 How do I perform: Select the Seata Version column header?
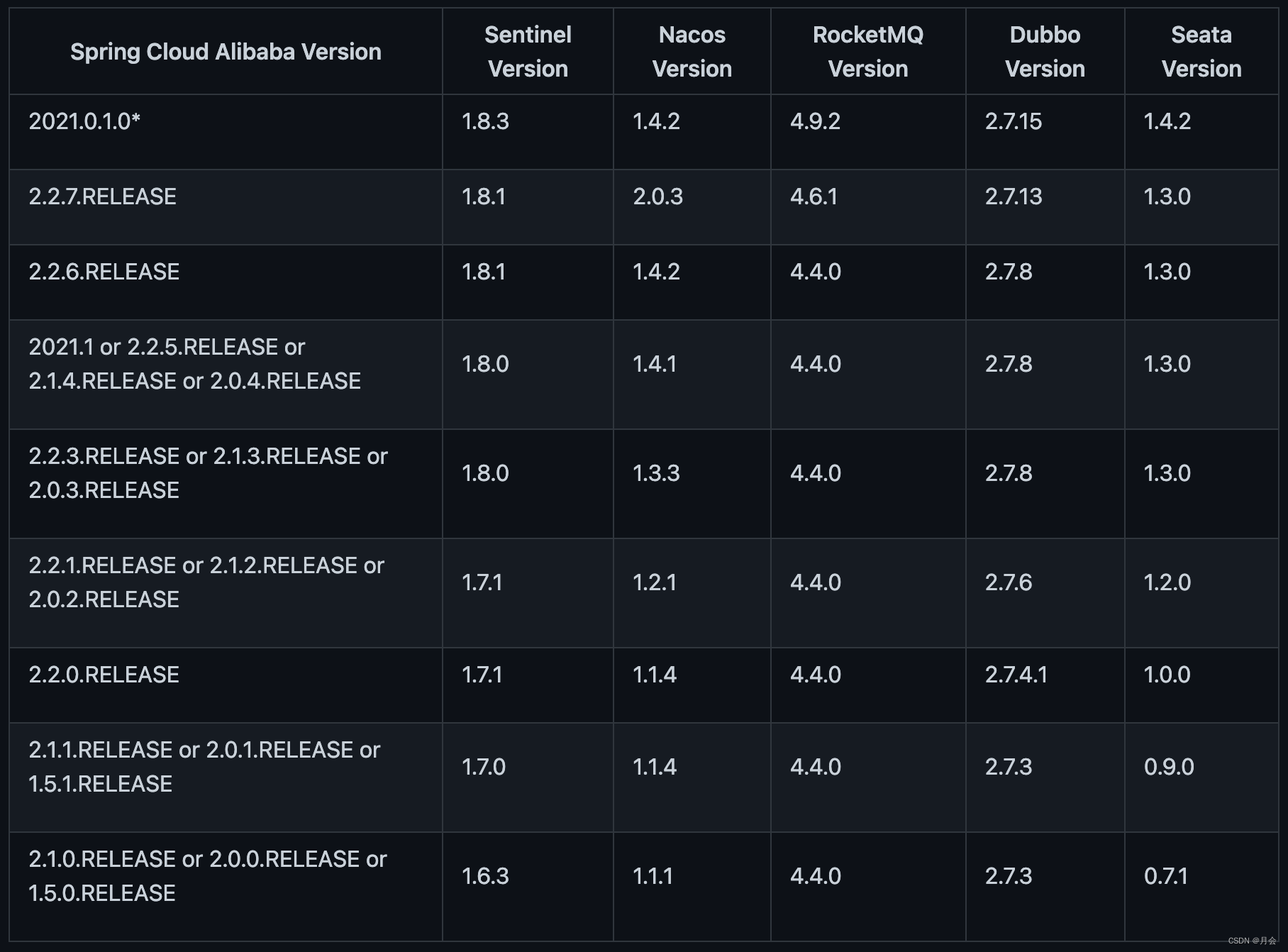click(x=1201, y=52)
